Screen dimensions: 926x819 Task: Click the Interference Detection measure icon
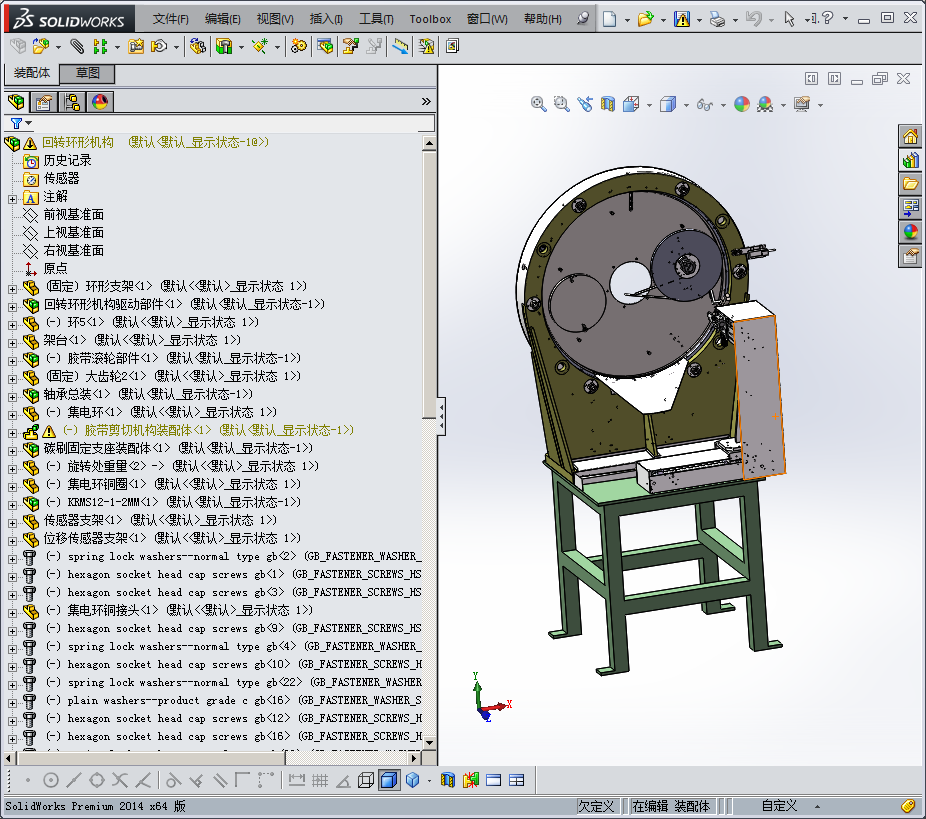point(400,46)
